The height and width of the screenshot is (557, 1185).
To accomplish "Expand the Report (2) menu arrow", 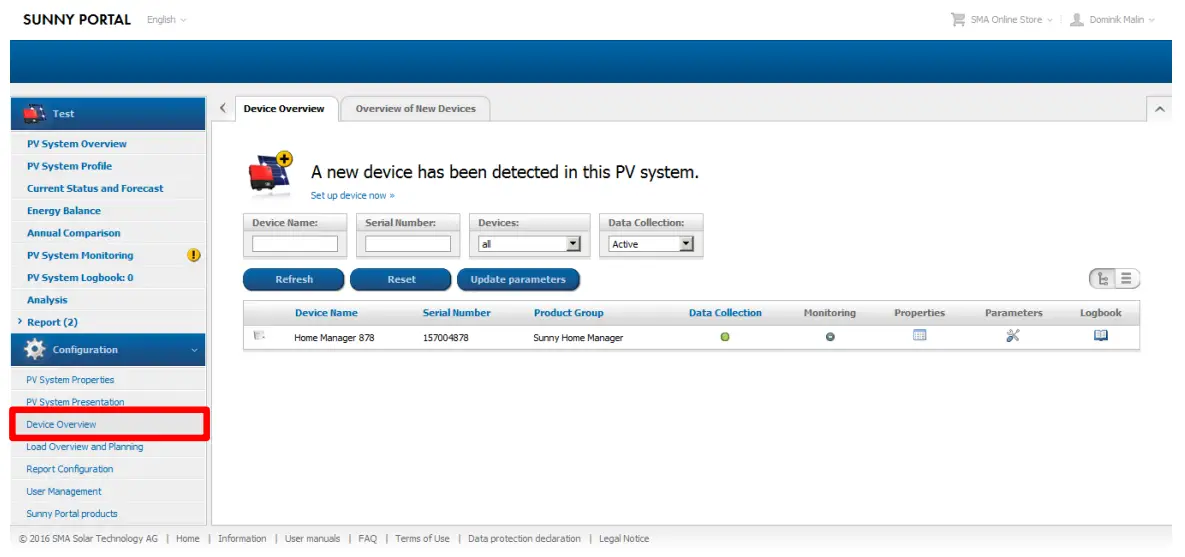I will point(20,321).
